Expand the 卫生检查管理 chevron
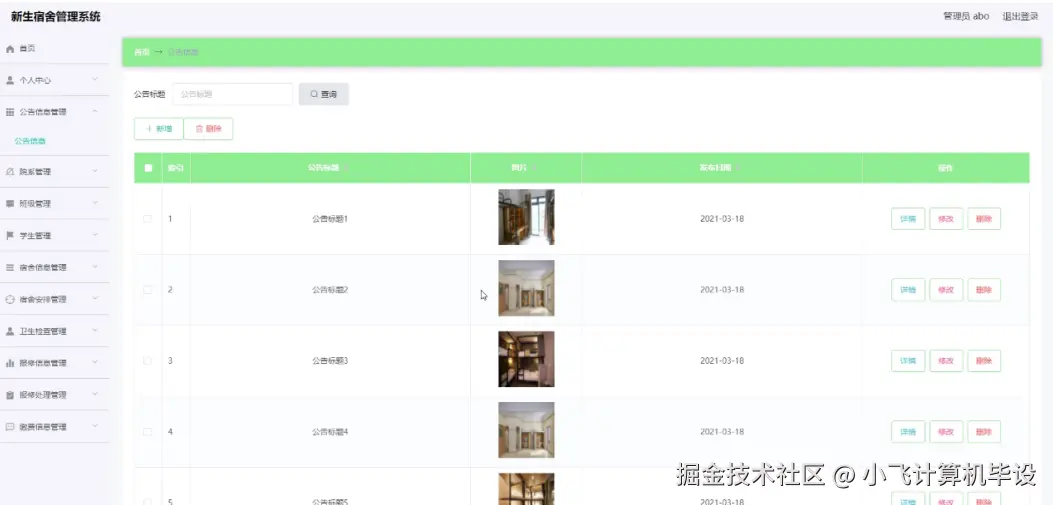The image size is (1053, 505). click(x=95, y=330)
